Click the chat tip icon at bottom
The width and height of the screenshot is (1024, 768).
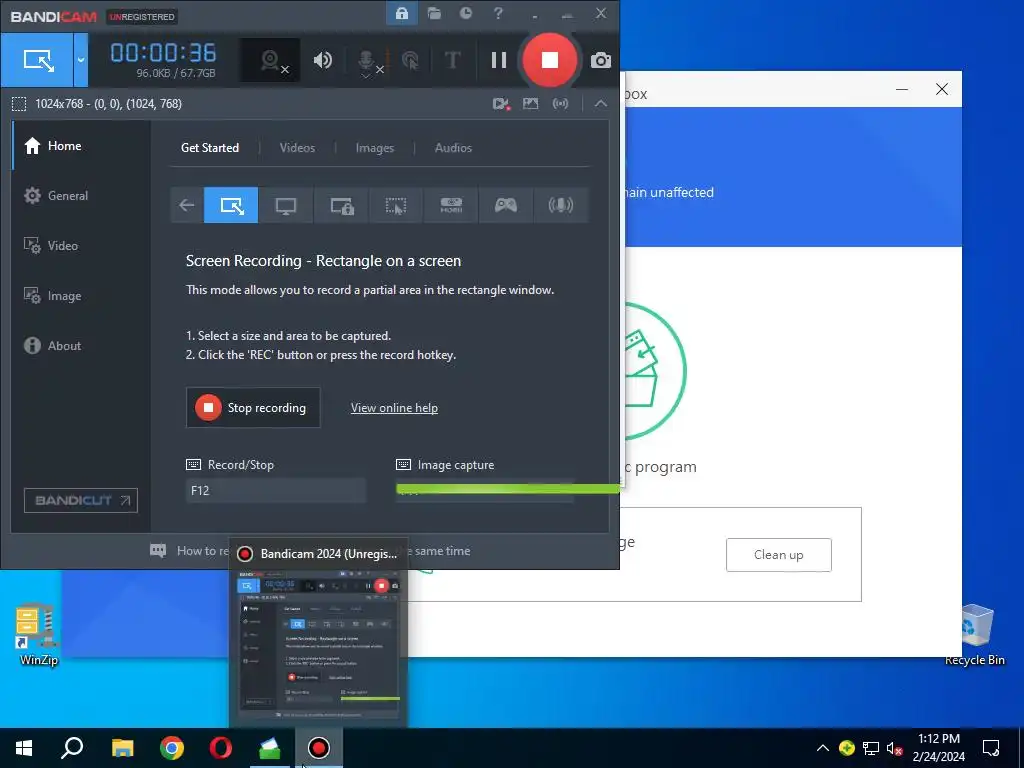point(158,551)
